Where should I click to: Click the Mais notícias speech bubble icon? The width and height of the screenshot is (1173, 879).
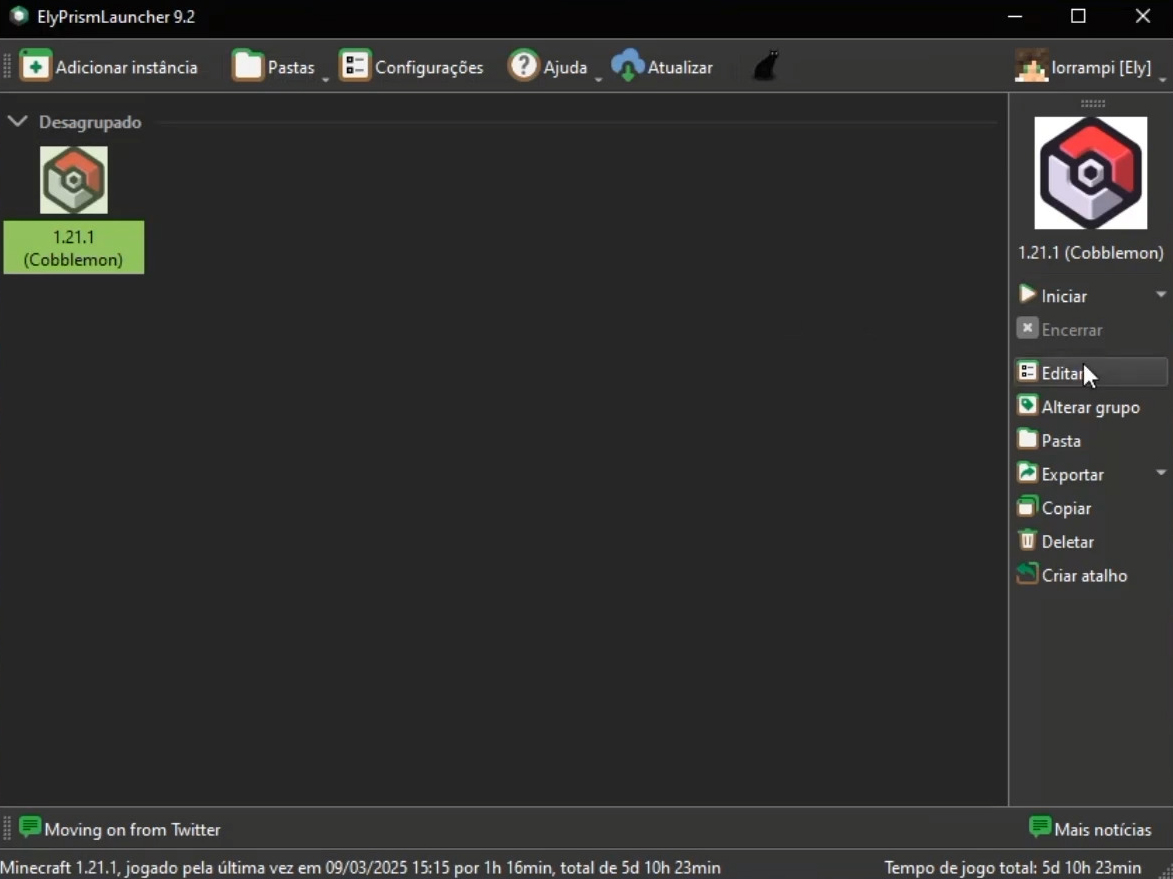point(1040,827)
